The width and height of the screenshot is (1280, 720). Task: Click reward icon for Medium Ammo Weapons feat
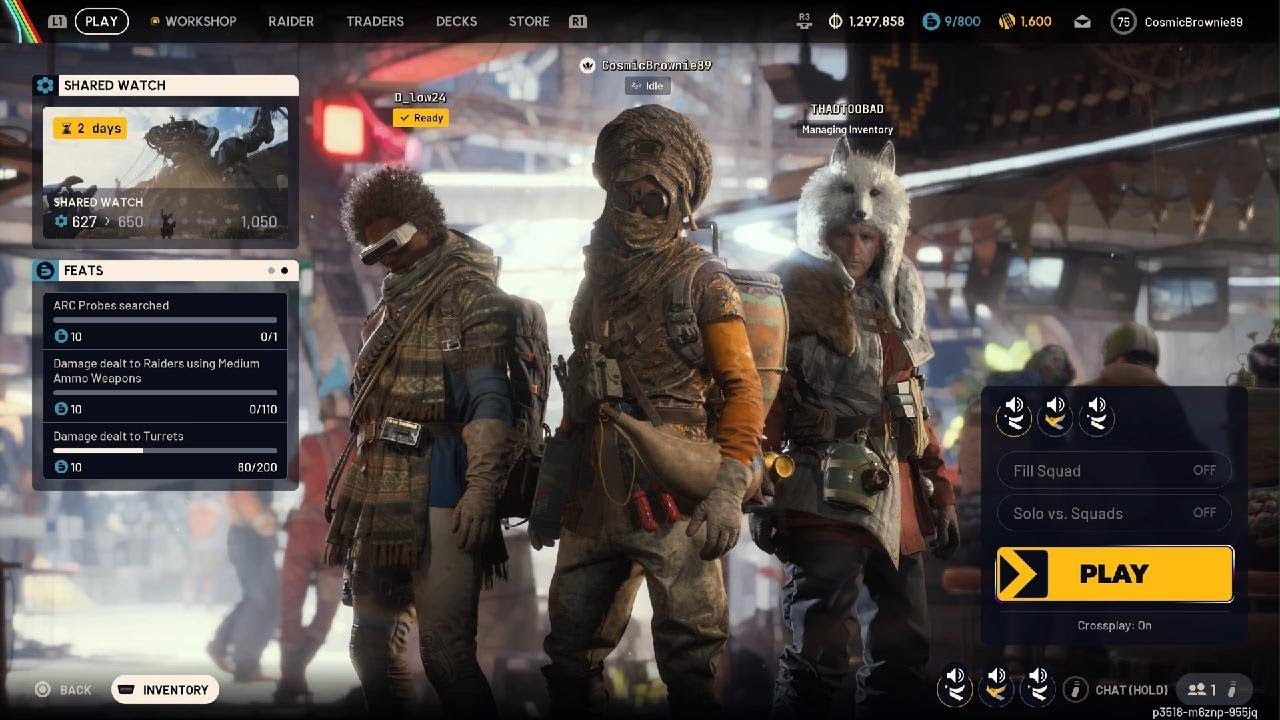(x=61, y=409)
